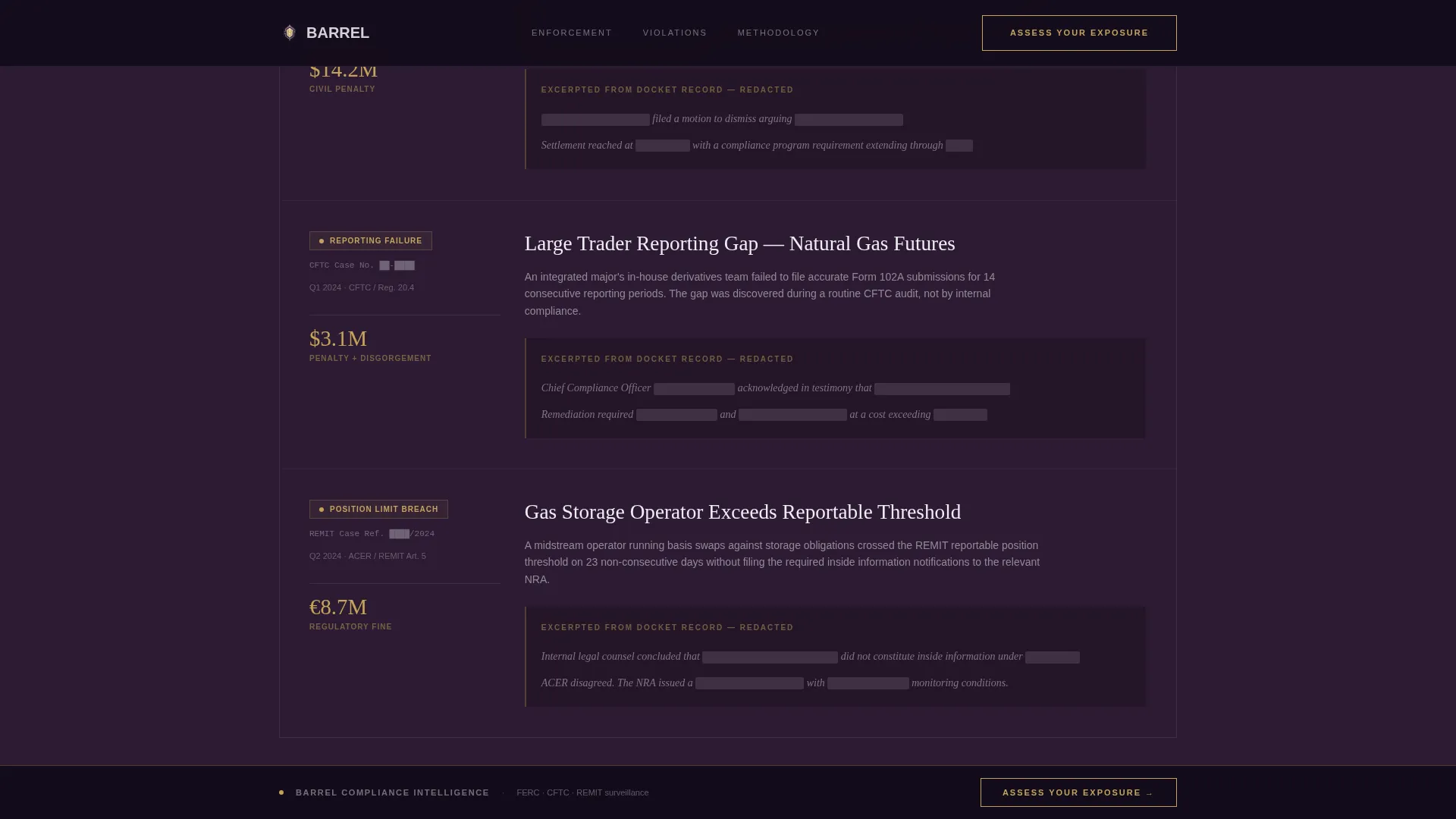The image size is (1456, 819).
Task: Click the Penalty + Disgorgement label
Action: click(370, 358)
